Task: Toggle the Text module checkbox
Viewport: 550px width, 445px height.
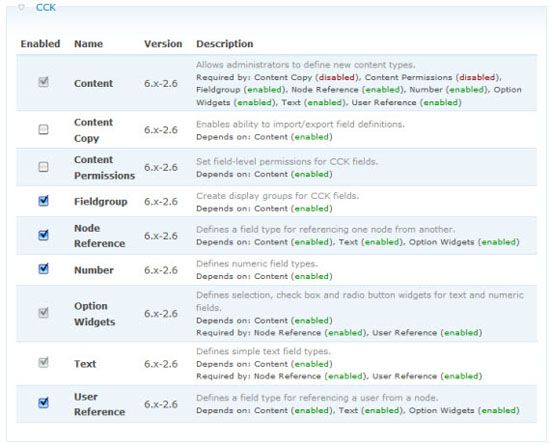Action: pyautogui.click(x=43, y=362)
